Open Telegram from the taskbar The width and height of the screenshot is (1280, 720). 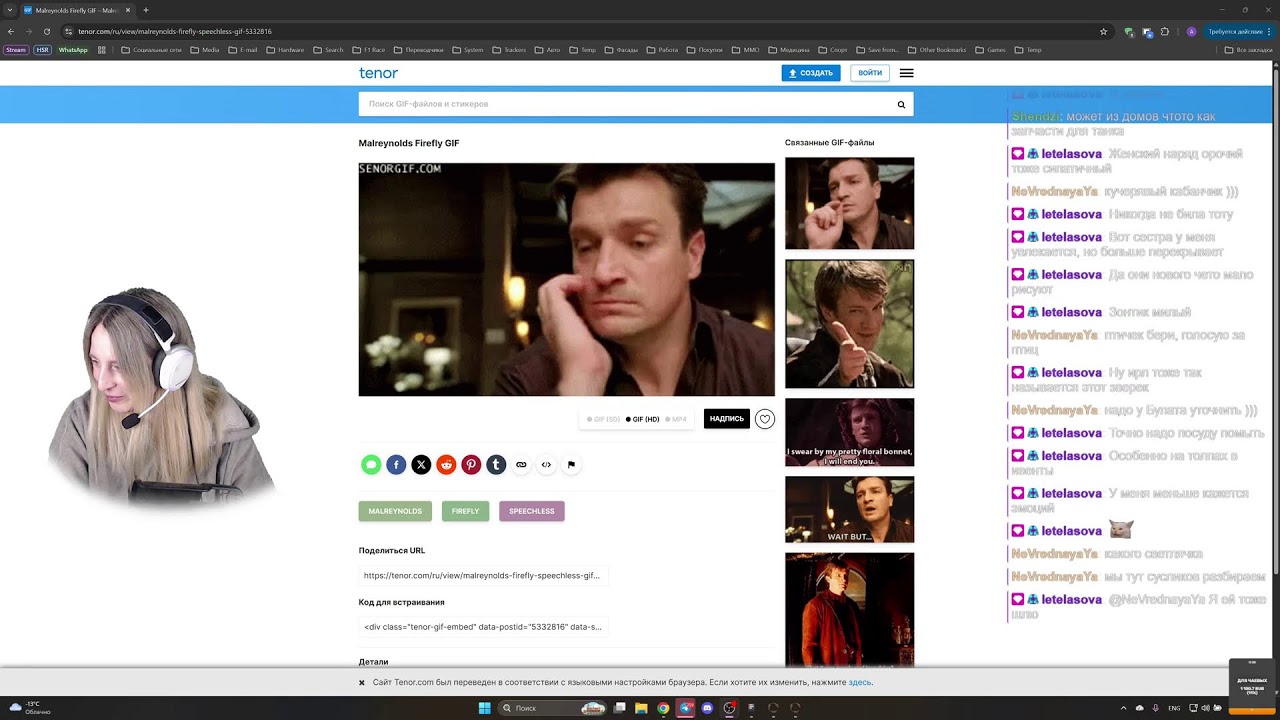click(686, 708)
